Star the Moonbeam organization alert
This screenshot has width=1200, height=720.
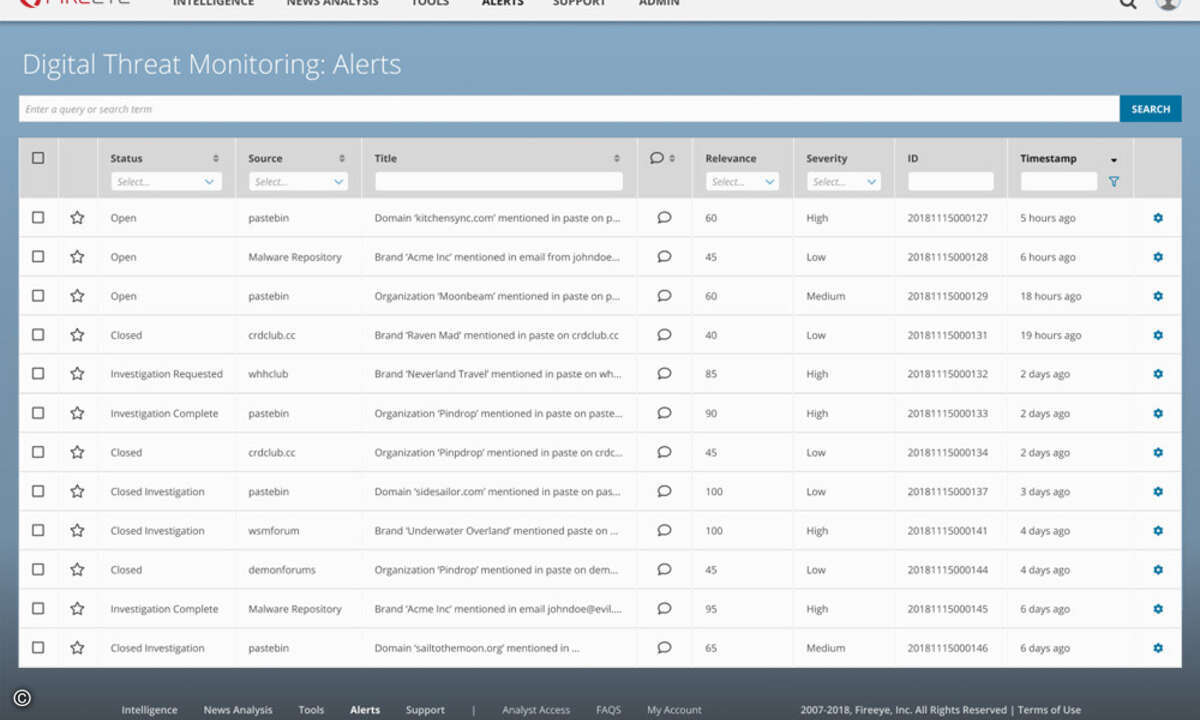[x=77, y=296]
